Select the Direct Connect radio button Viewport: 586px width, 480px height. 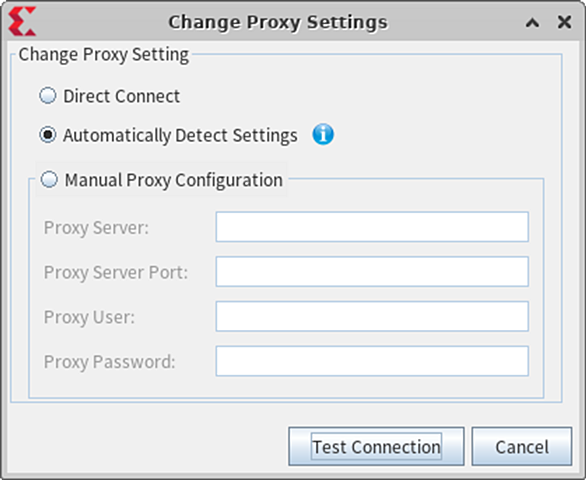[48, 96]
